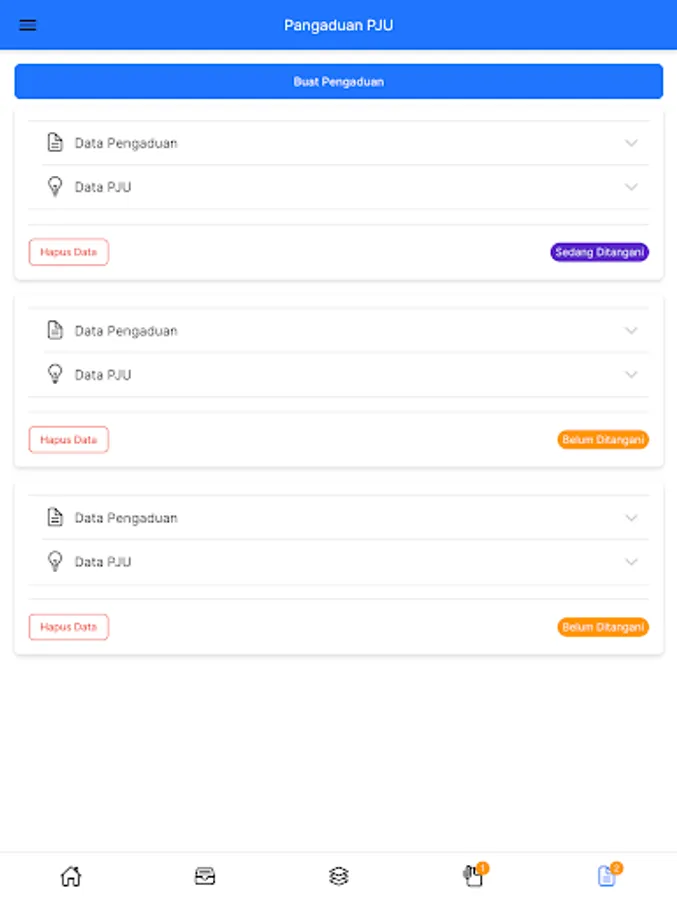Open the layers stack icon in bottom bar
Viewport: 677px width, 900px height.
click(x=338, y=876)
